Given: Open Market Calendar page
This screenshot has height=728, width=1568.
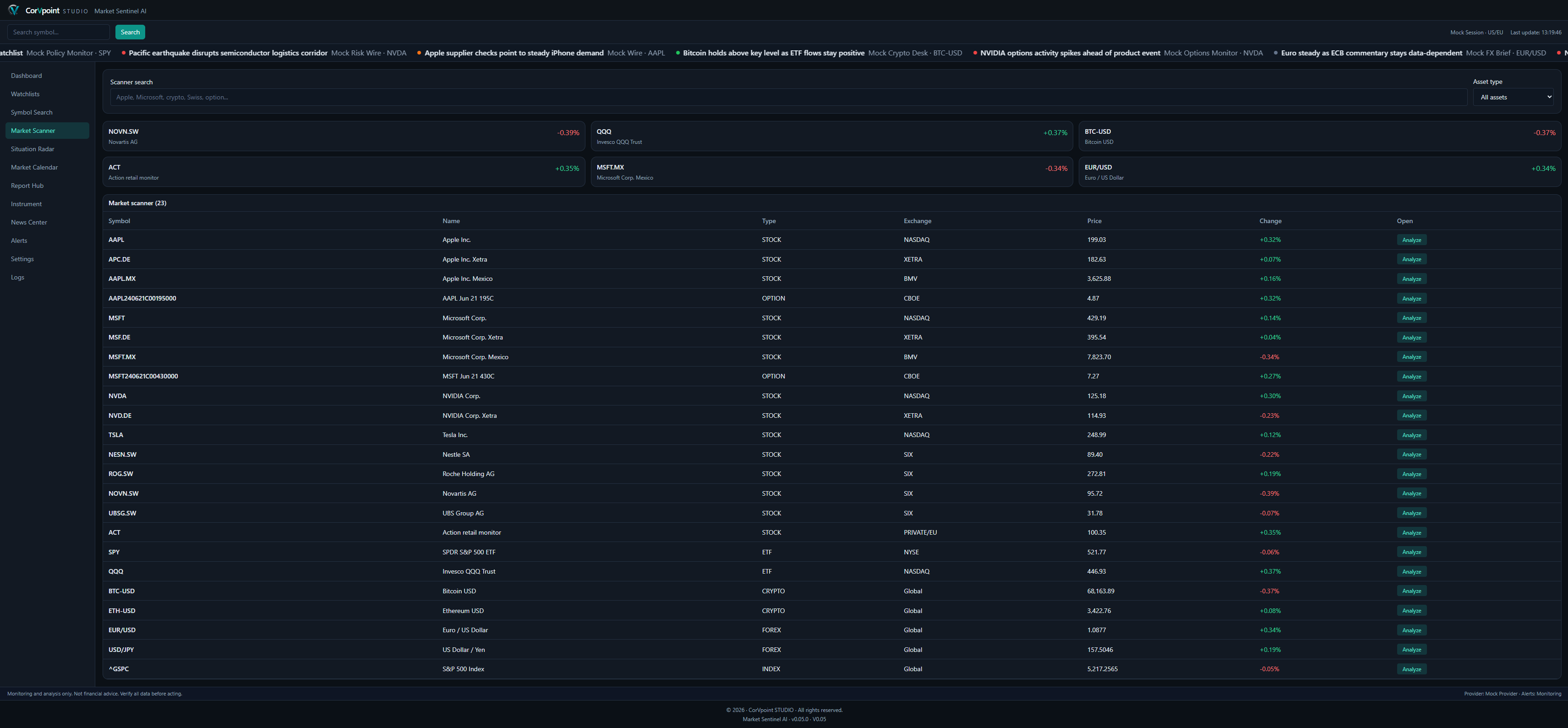Looking at the screenshot, I should (48, 167).
